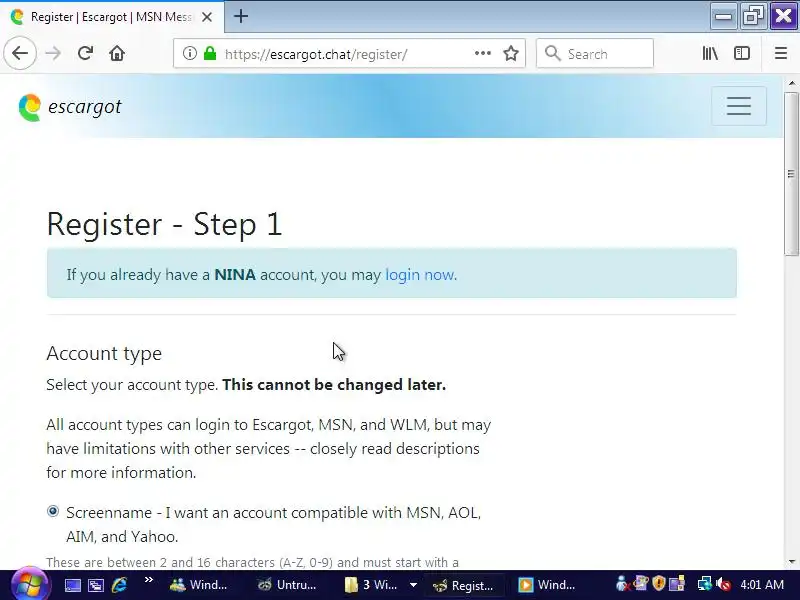The image size is (800, 600).
Task: Click the page scrollbar thumb
Action: [x=791, y=173]
